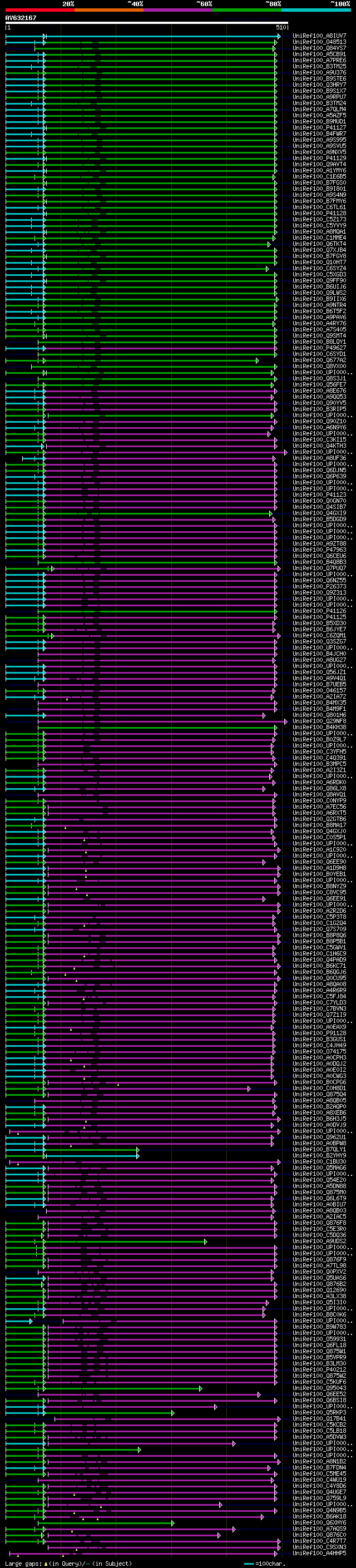356x1568 pixels.
Task: Select the UniRef100_A7EC56 label
Action: 319,807
